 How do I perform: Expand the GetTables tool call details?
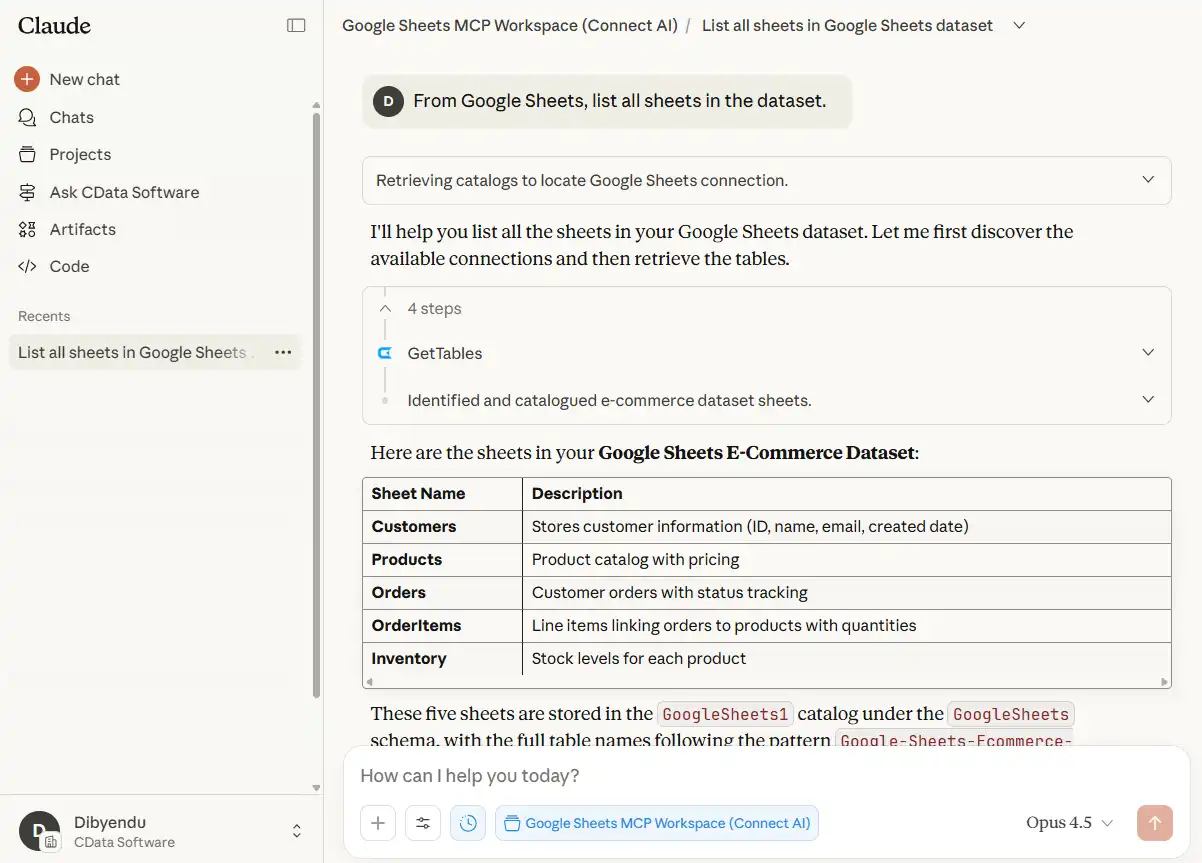[1147, 352]
